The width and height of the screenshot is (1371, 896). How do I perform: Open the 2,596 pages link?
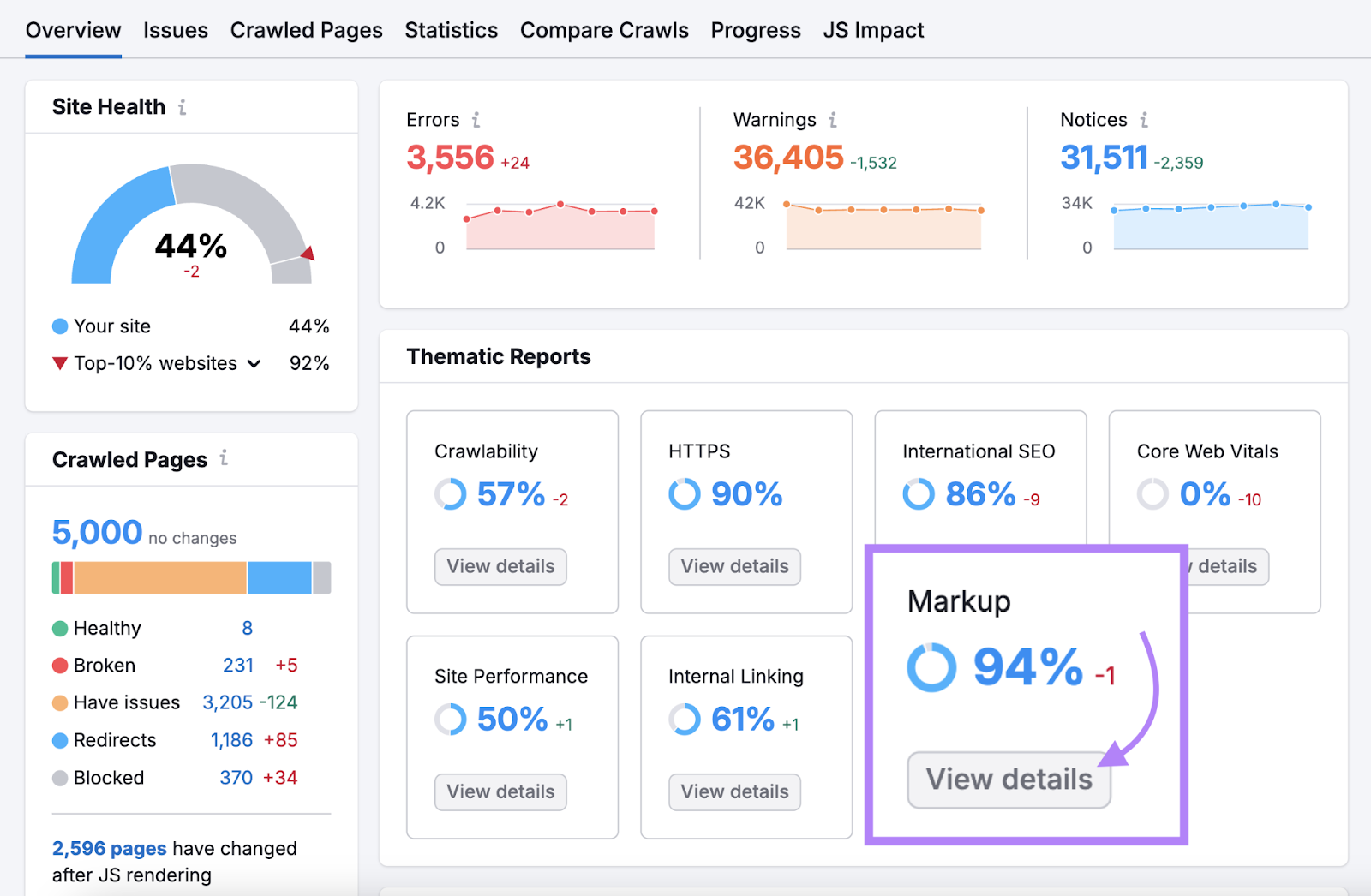pos(109,849)
